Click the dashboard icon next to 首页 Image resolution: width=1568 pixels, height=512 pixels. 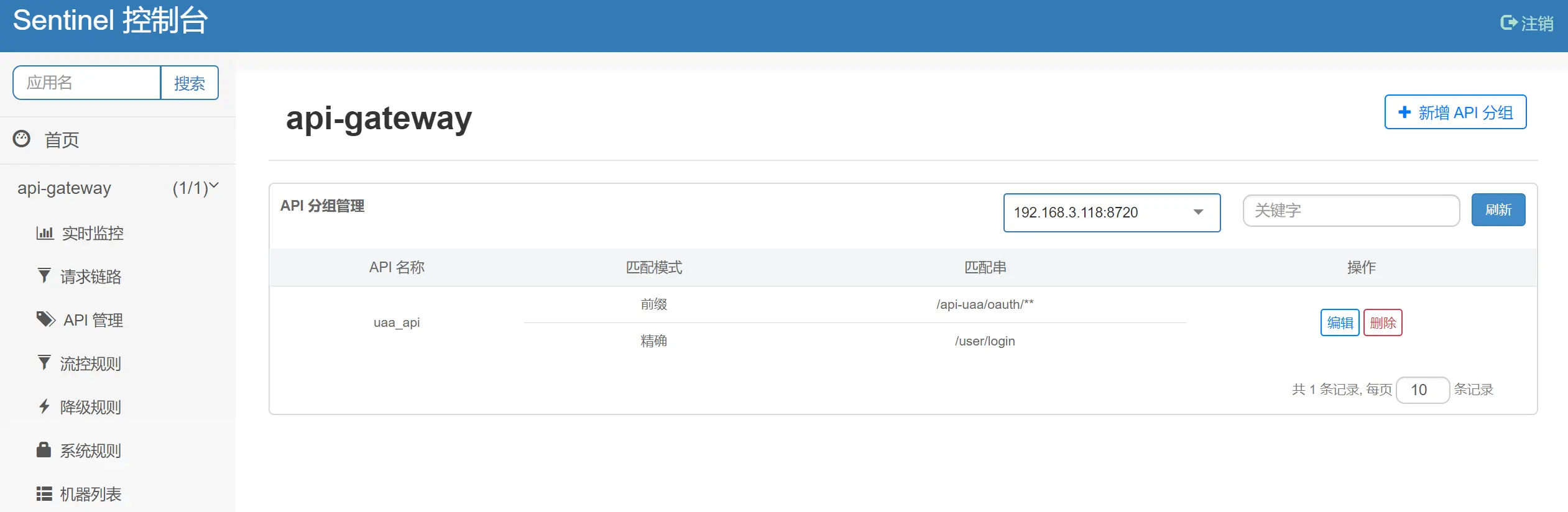(22, 139)
